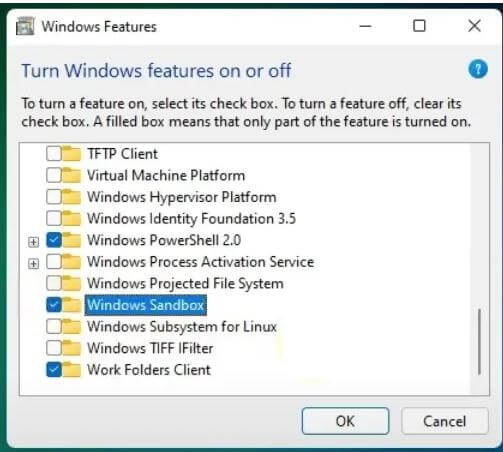503x452 pixels.
Task: Click the Windows Features title bar icon
Action: (x=25, y=26)
